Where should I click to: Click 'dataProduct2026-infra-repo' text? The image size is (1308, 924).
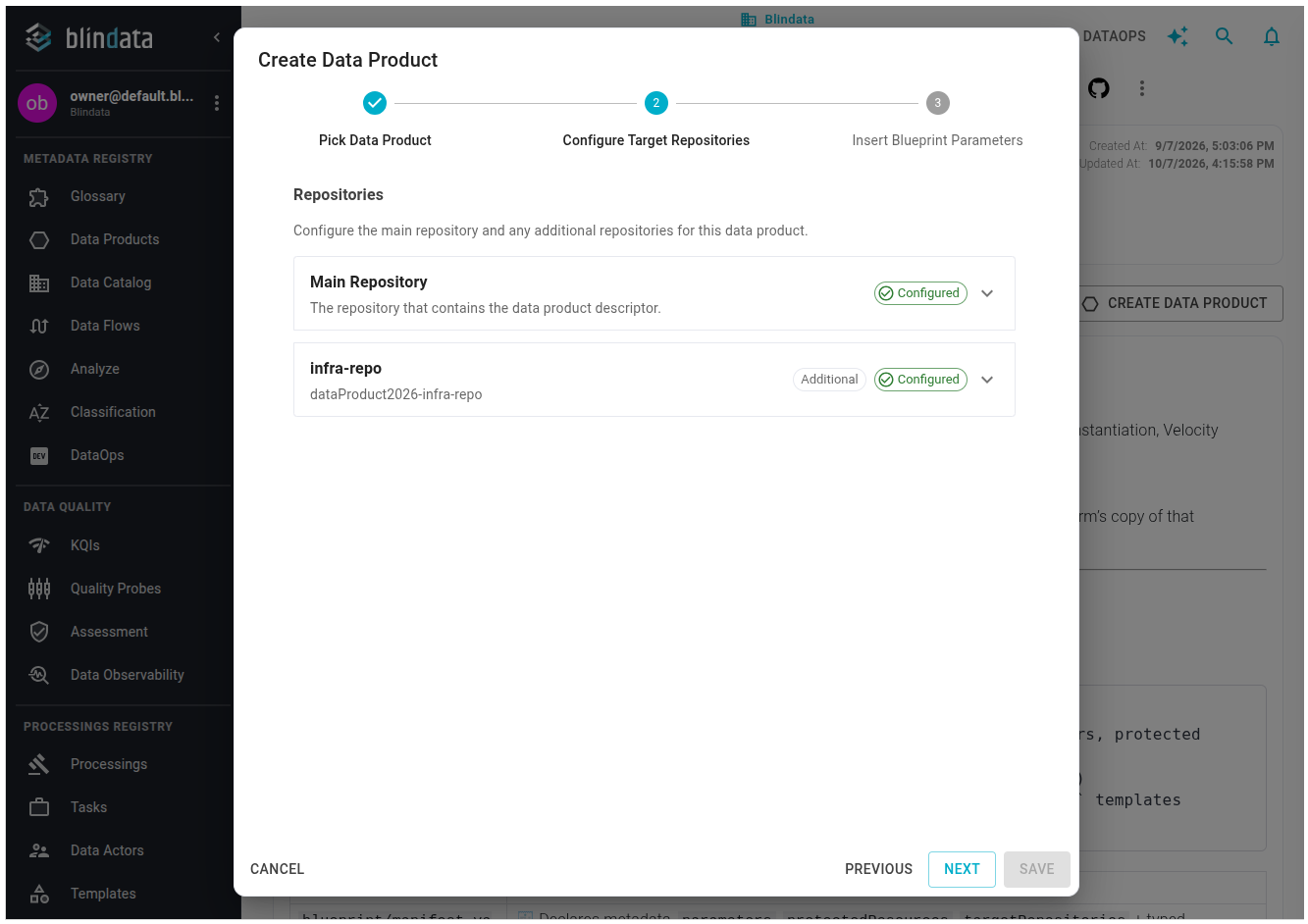point(395,395)
